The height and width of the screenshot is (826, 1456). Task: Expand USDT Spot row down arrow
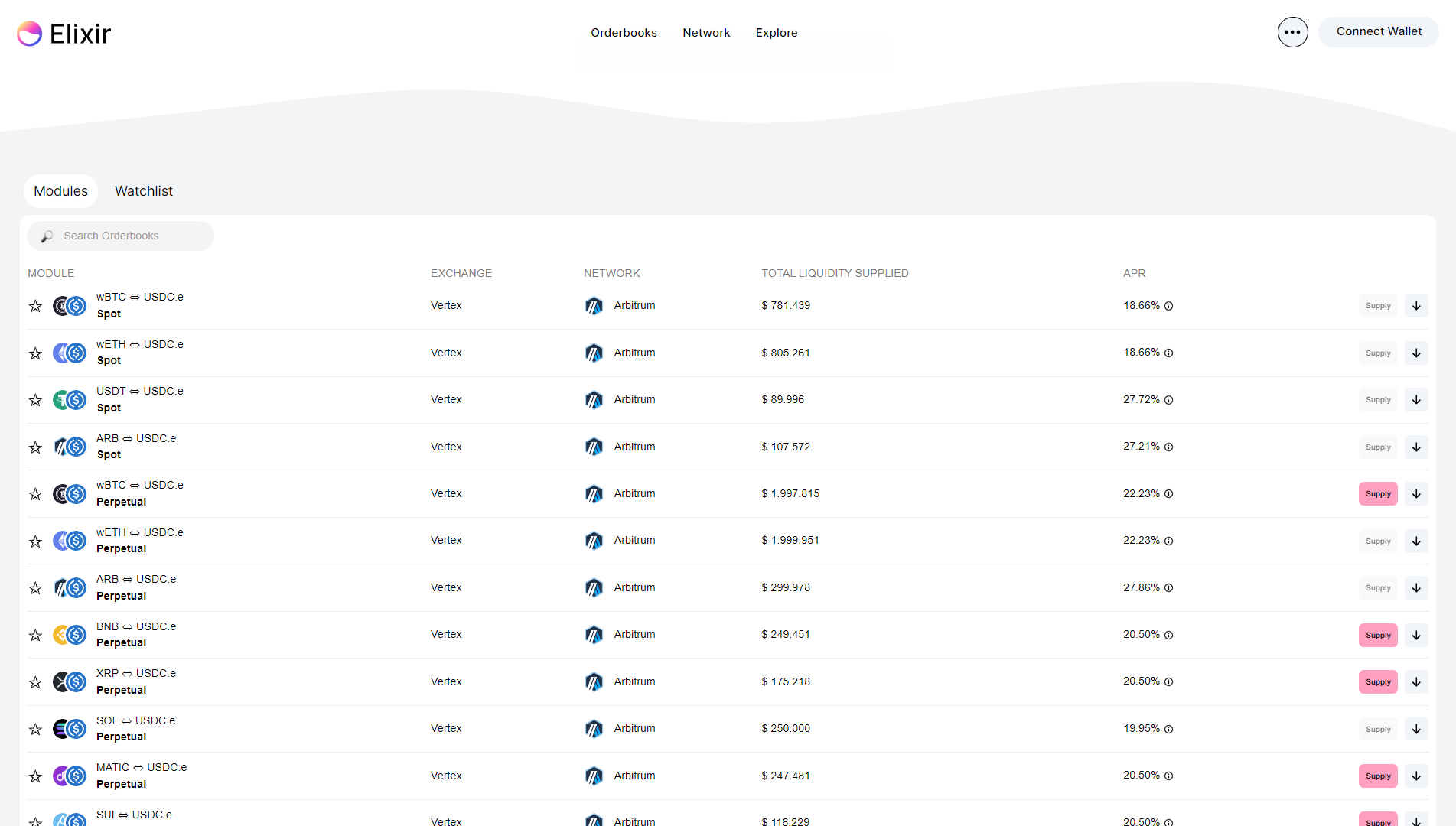(1416, 400)
